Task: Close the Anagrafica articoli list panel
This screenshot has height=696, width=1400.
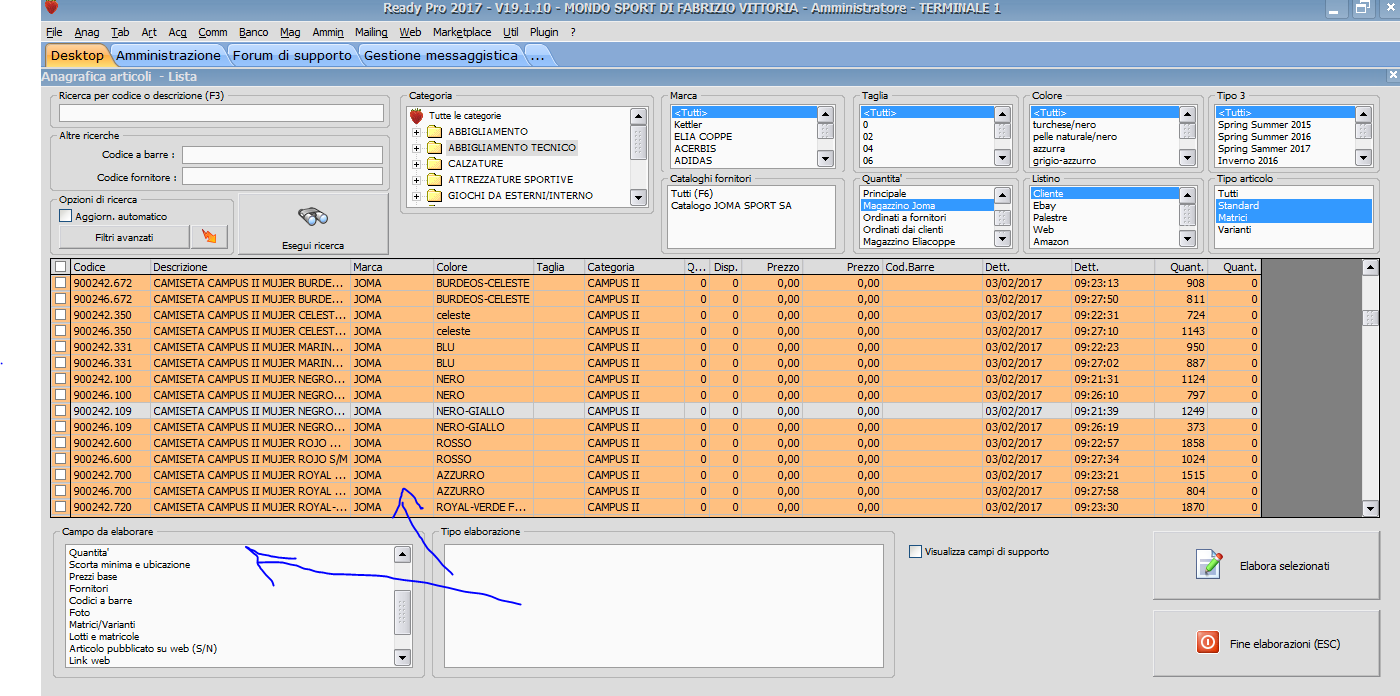Action: point(1393,75)
